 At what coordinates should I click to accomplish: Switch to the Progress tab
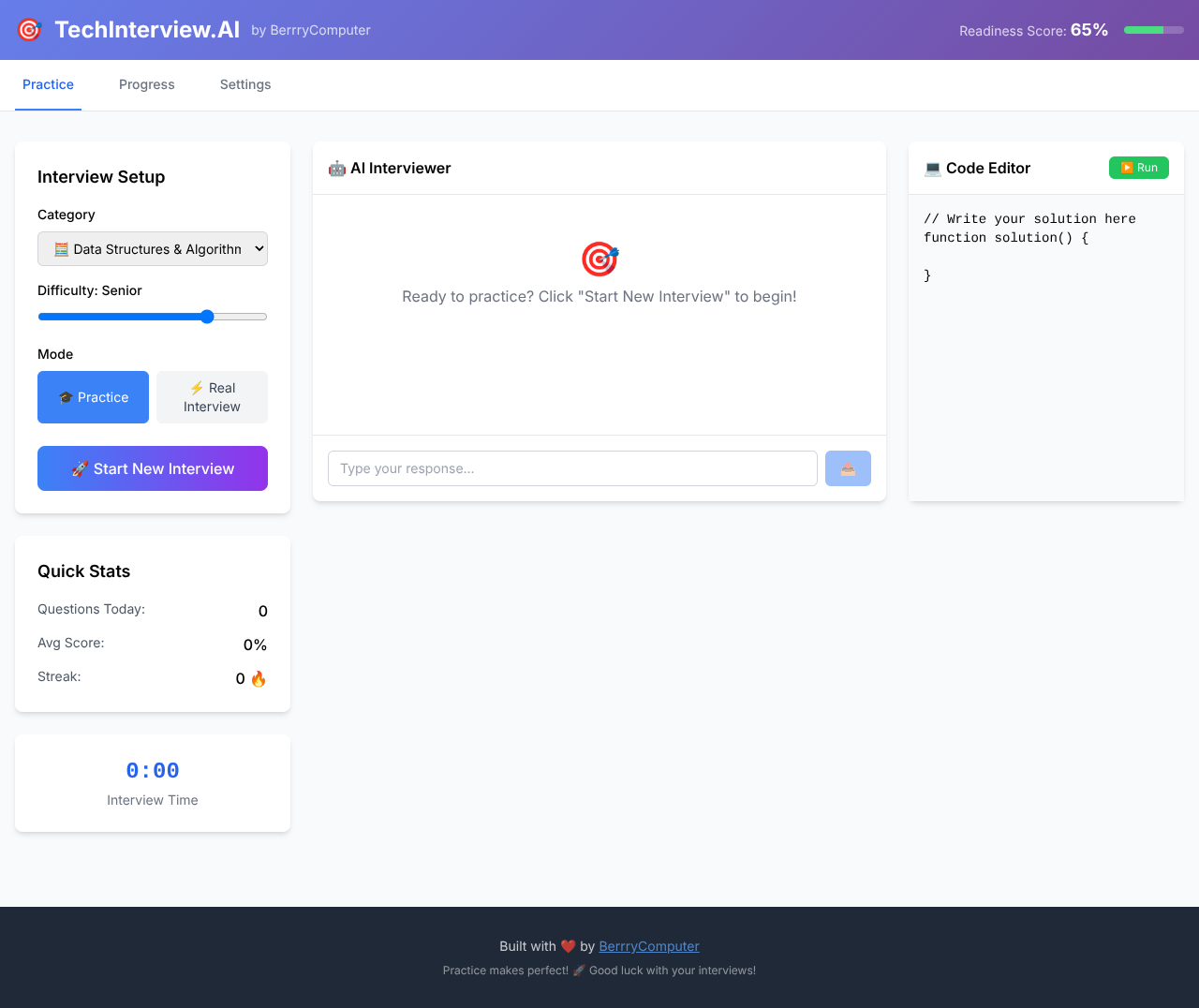pos(146,84)
